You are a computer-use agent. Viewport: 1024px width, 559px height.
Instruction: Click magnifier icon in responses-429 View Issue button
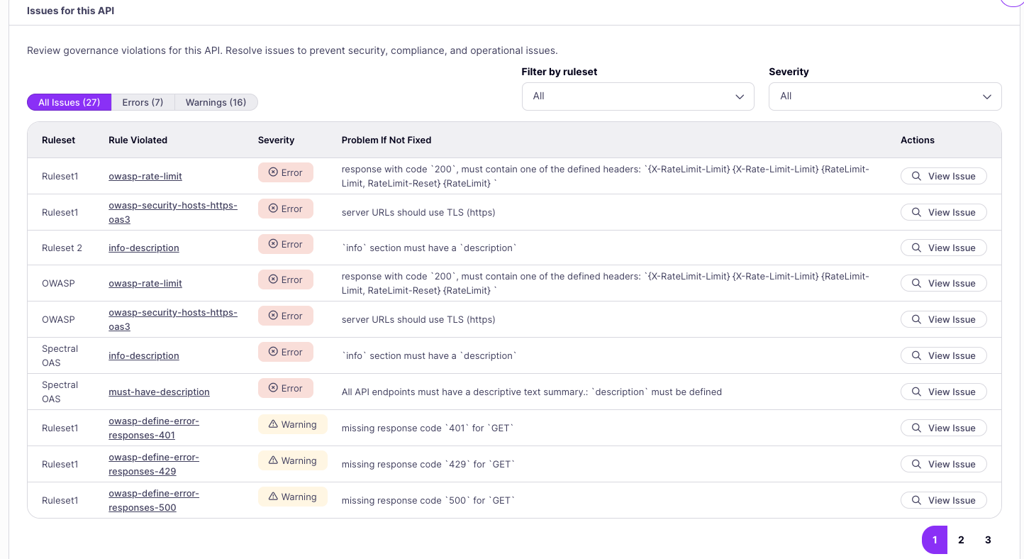click(916, 464)
